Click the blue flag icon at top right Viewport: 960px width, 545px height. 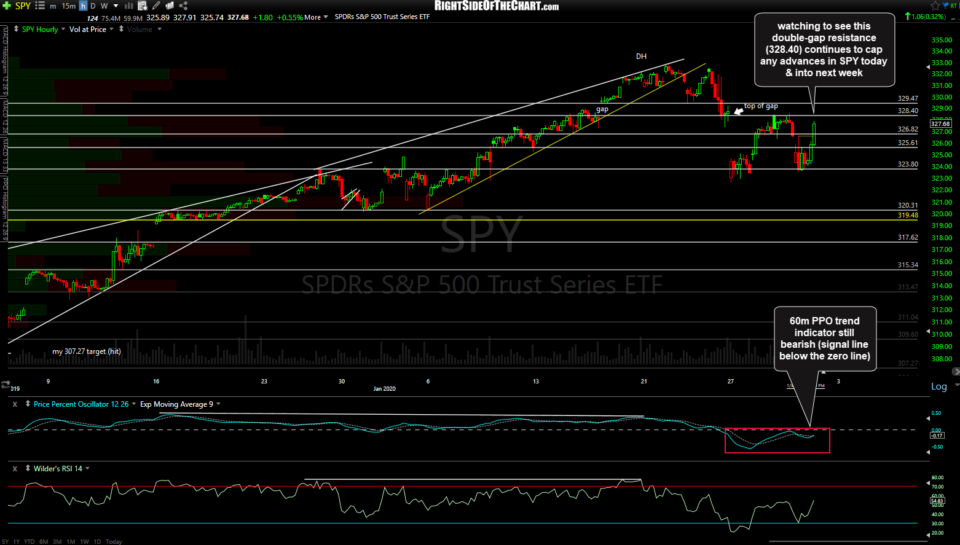click(945, 5)
